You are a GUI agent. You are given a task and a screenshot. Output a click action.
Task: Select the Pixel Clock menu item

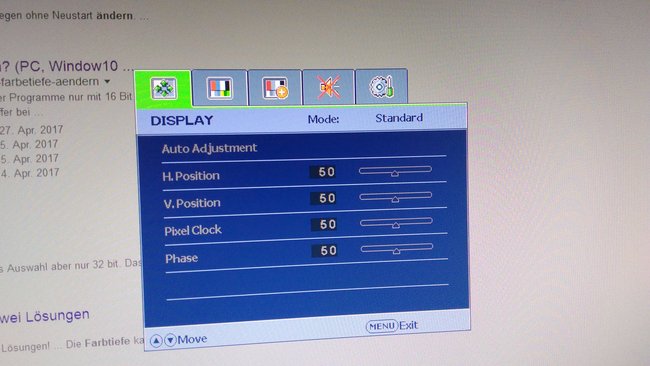[193, 230]
